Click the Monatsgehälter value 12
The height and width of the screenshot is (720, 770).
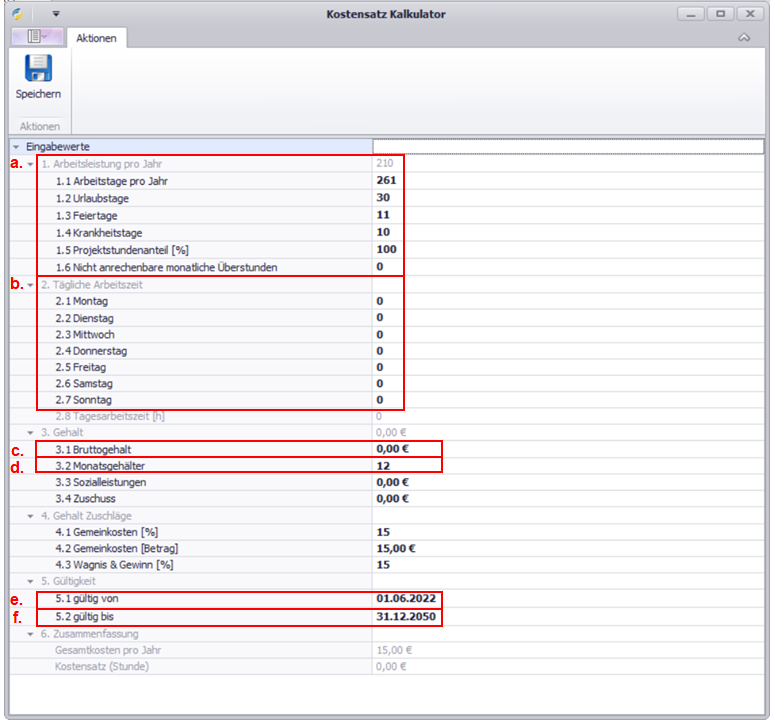(405, 466)
